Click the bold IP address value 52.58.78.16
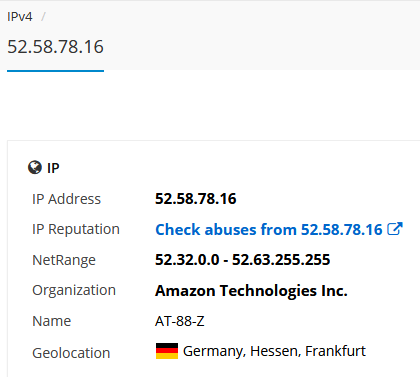This screenshot has height=377, width=420. 196,199
